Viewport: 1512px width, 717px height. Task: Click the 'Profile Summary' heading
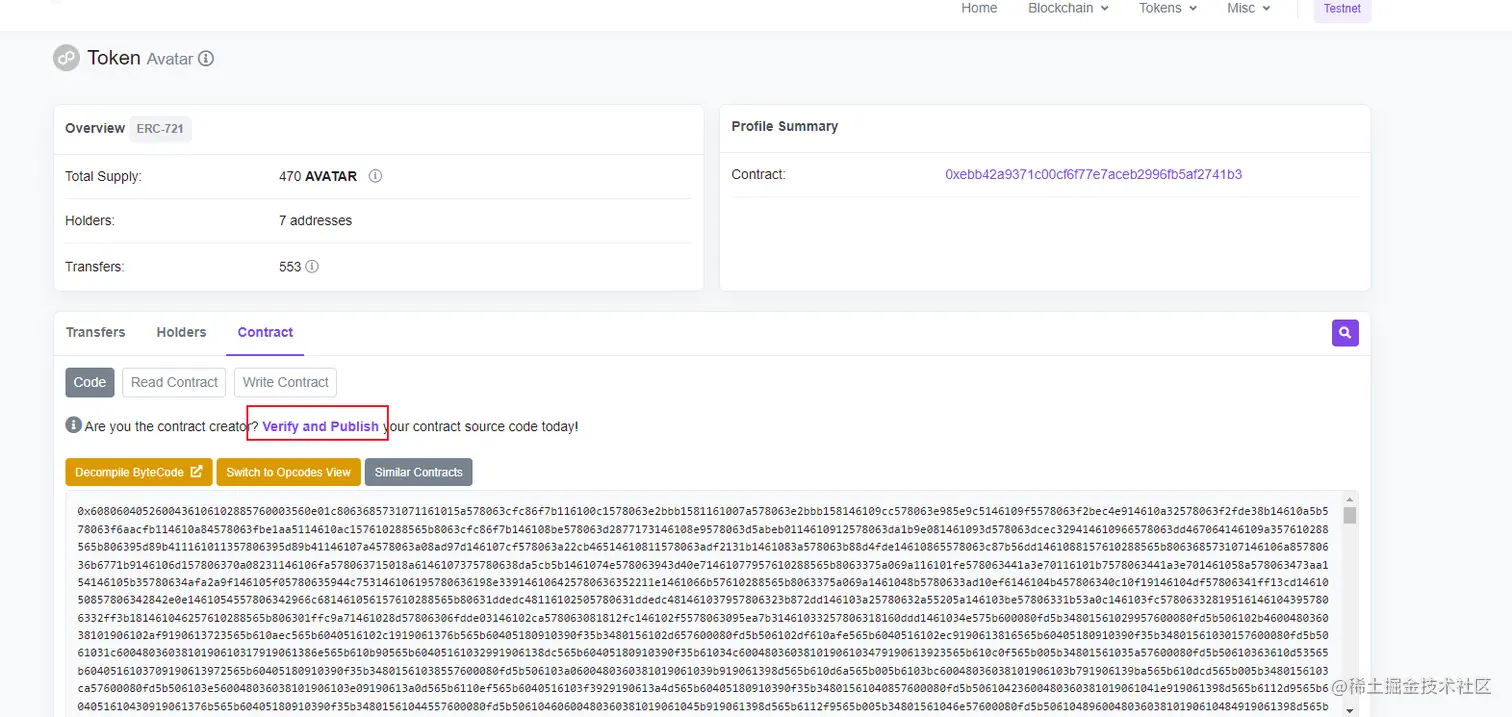click(x=785, y=126)
